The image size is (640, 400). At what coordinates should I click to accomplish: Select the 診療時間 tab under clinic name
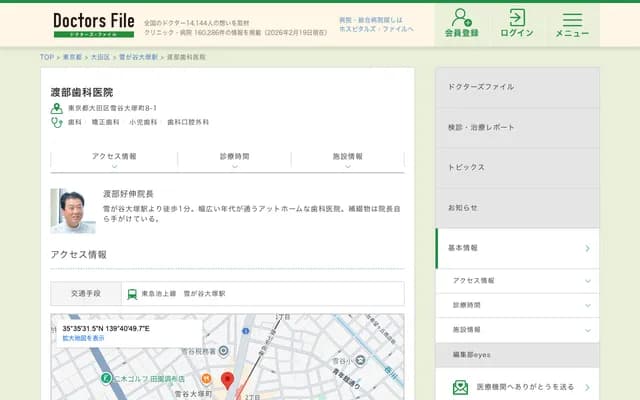[234, 157]
